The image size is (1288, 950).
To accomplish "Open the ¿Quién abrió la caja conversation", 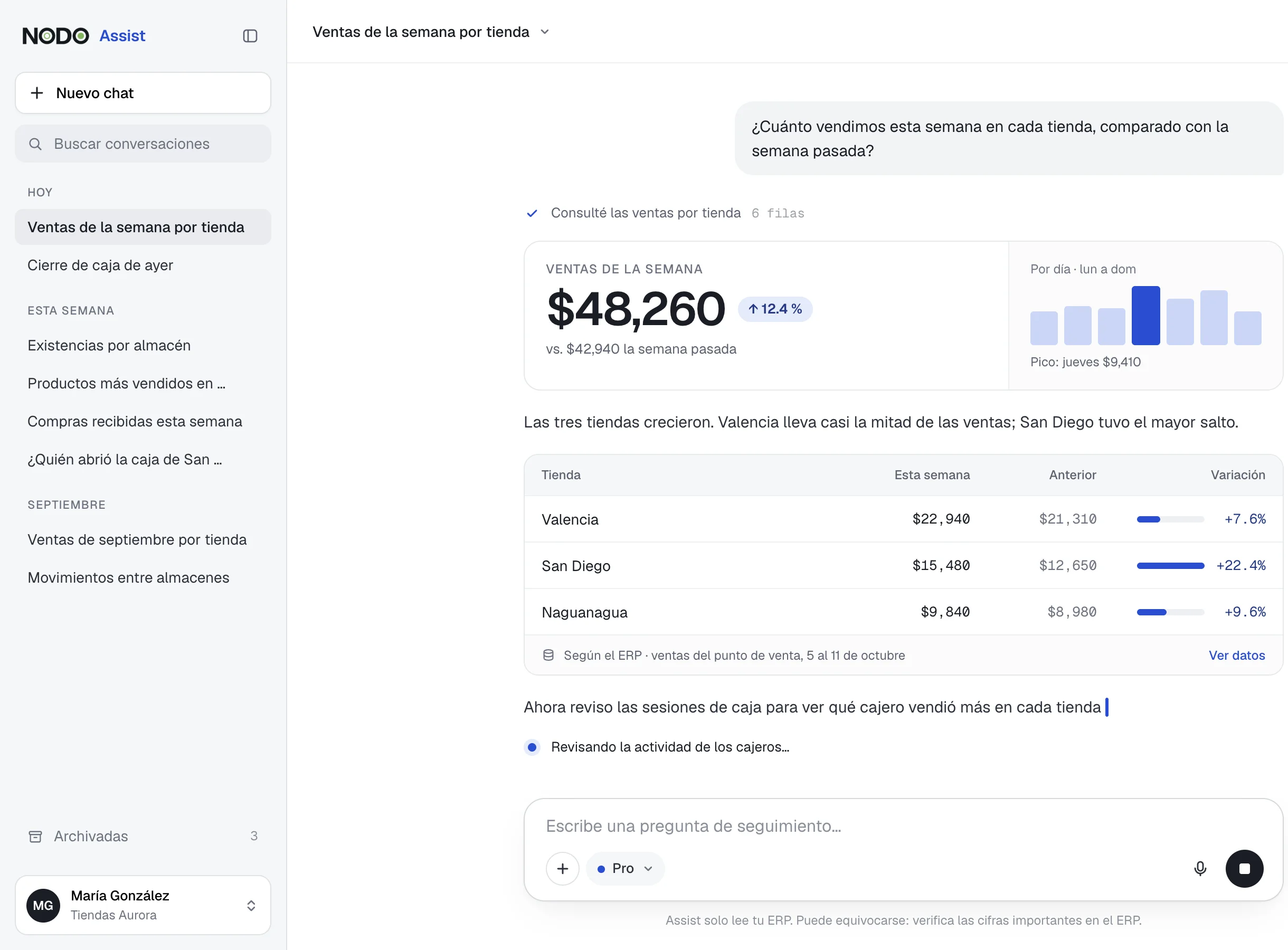I will [143, 459].
